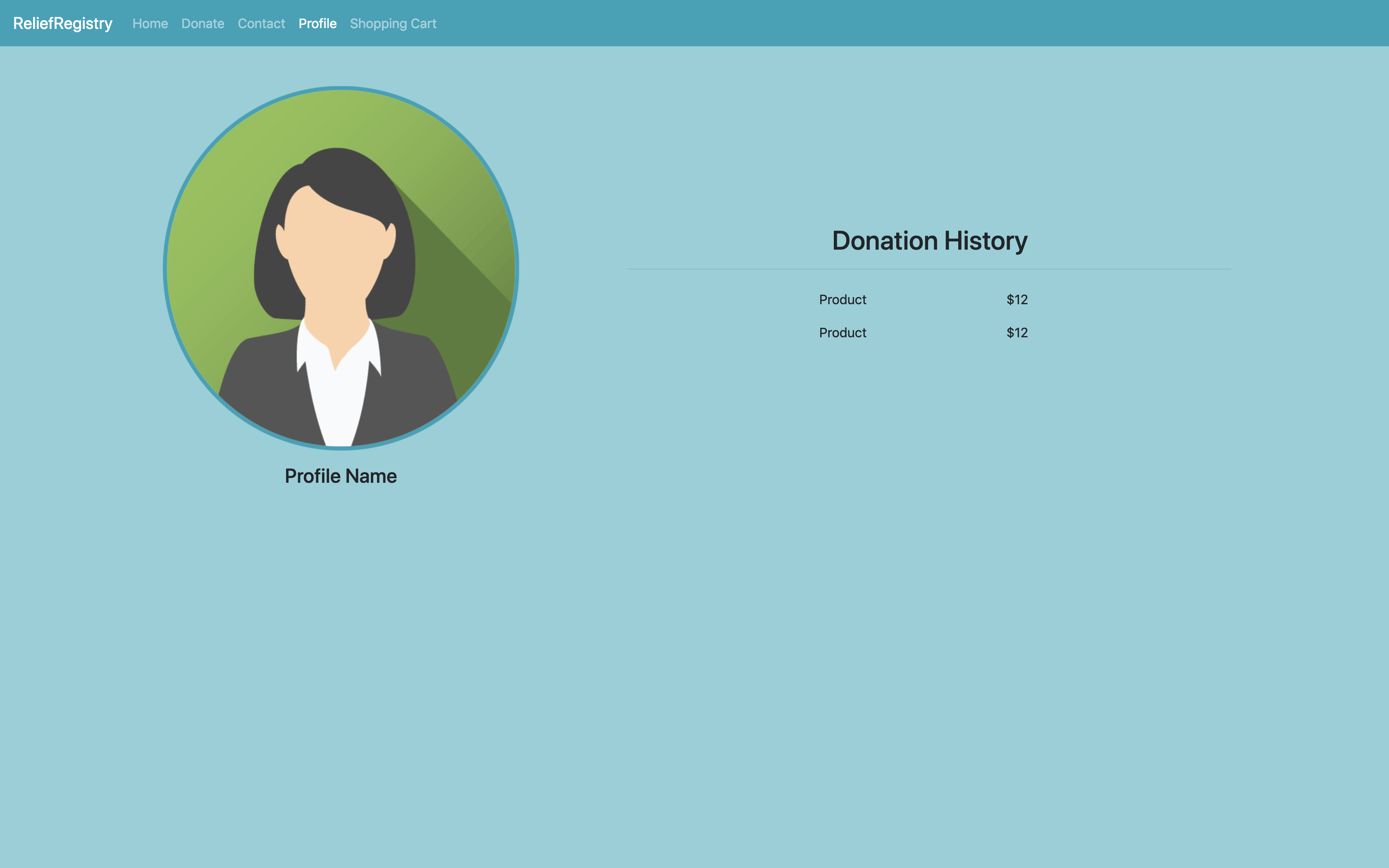Open the Contact page link
The width and height of the screenshot is (1389, 868).
[x=261, y=24]
